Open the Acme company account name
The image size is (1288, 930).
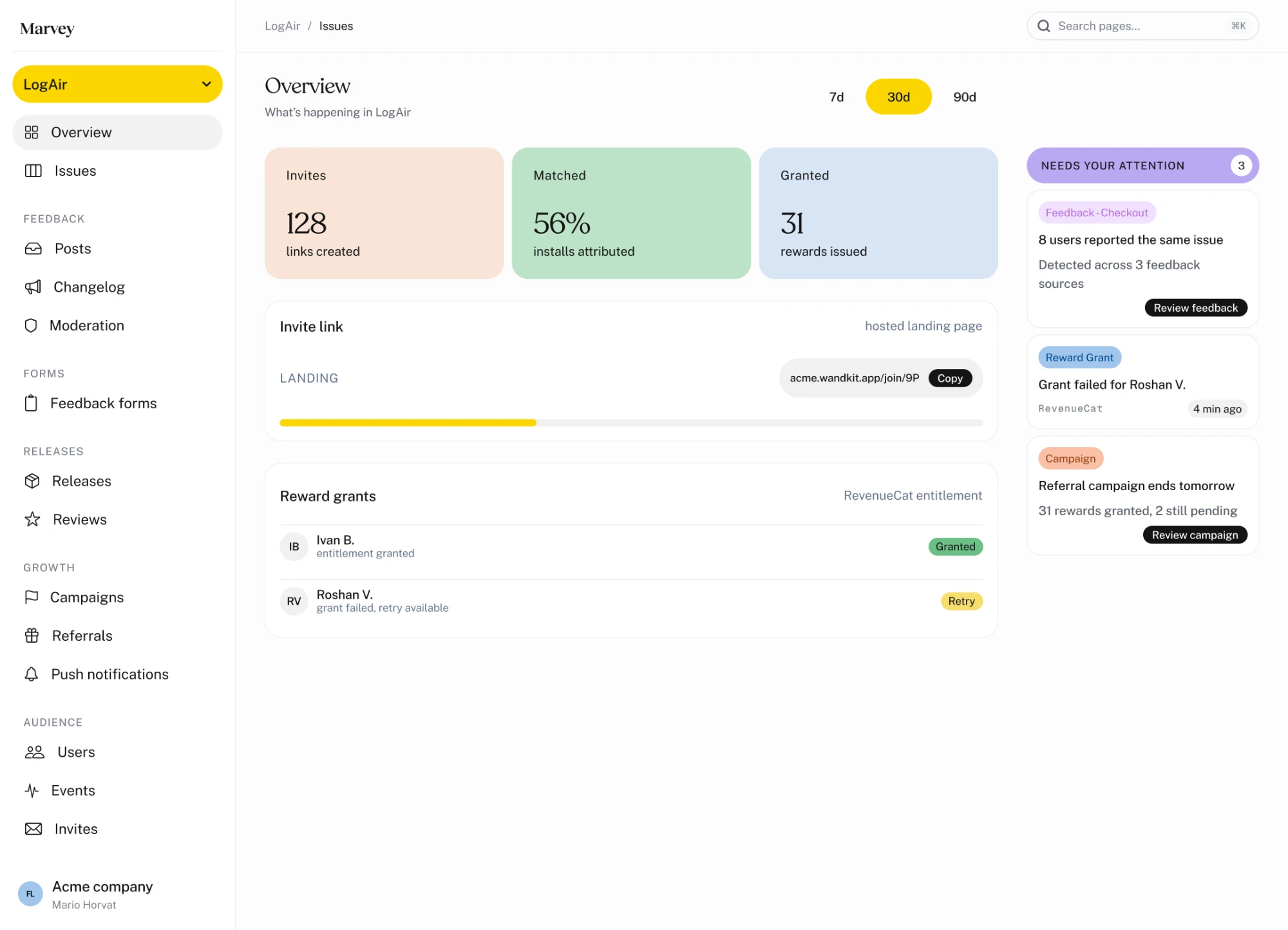click(x=102, y=887)
